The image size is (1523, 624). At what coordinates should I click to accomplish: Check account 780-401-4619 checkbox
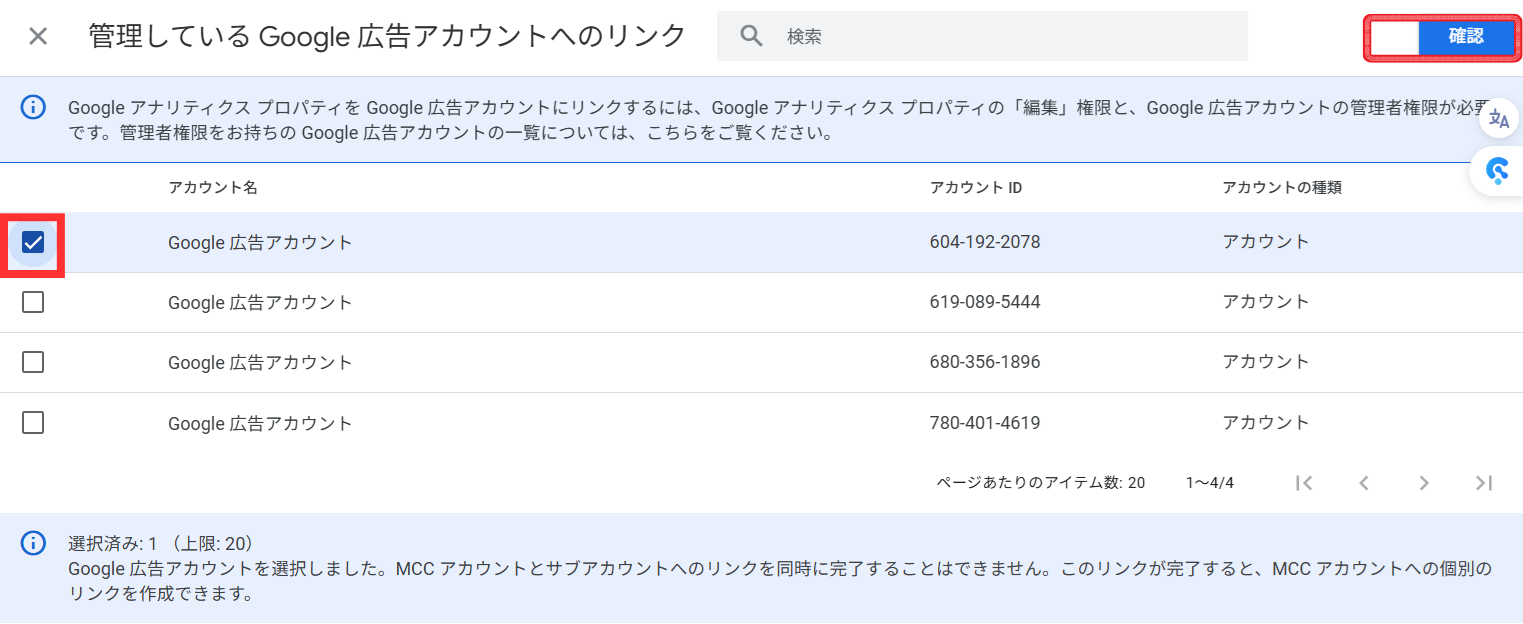[33, 423]
